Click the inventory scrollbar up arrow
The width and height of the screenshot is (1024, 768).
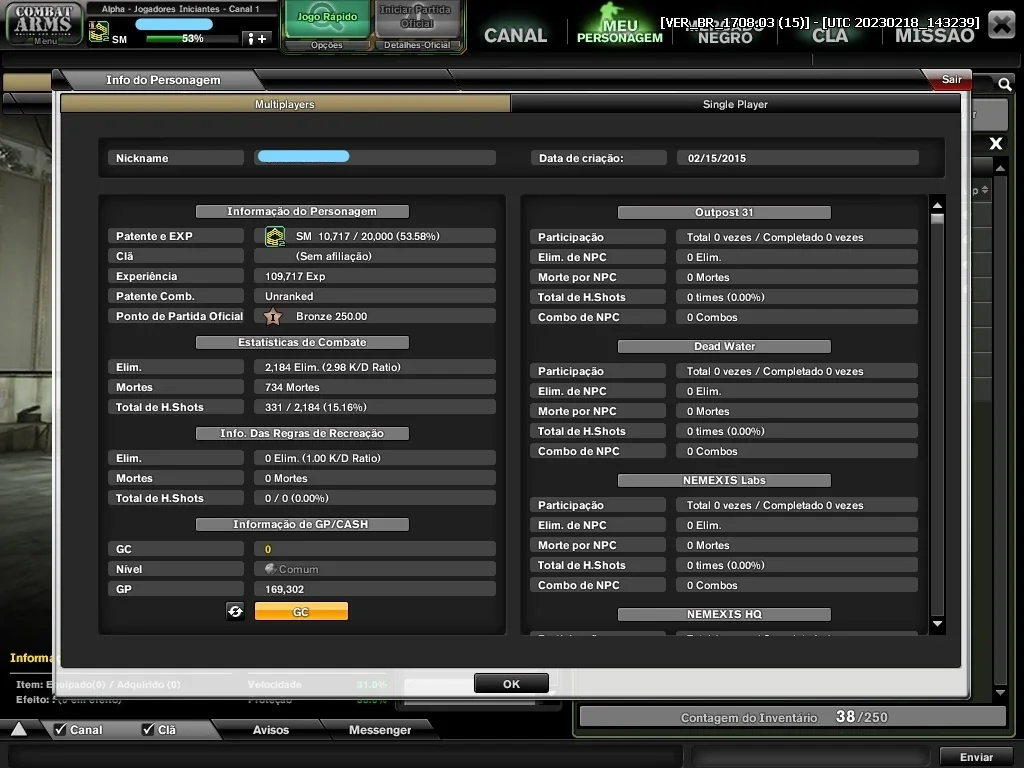1000,168
